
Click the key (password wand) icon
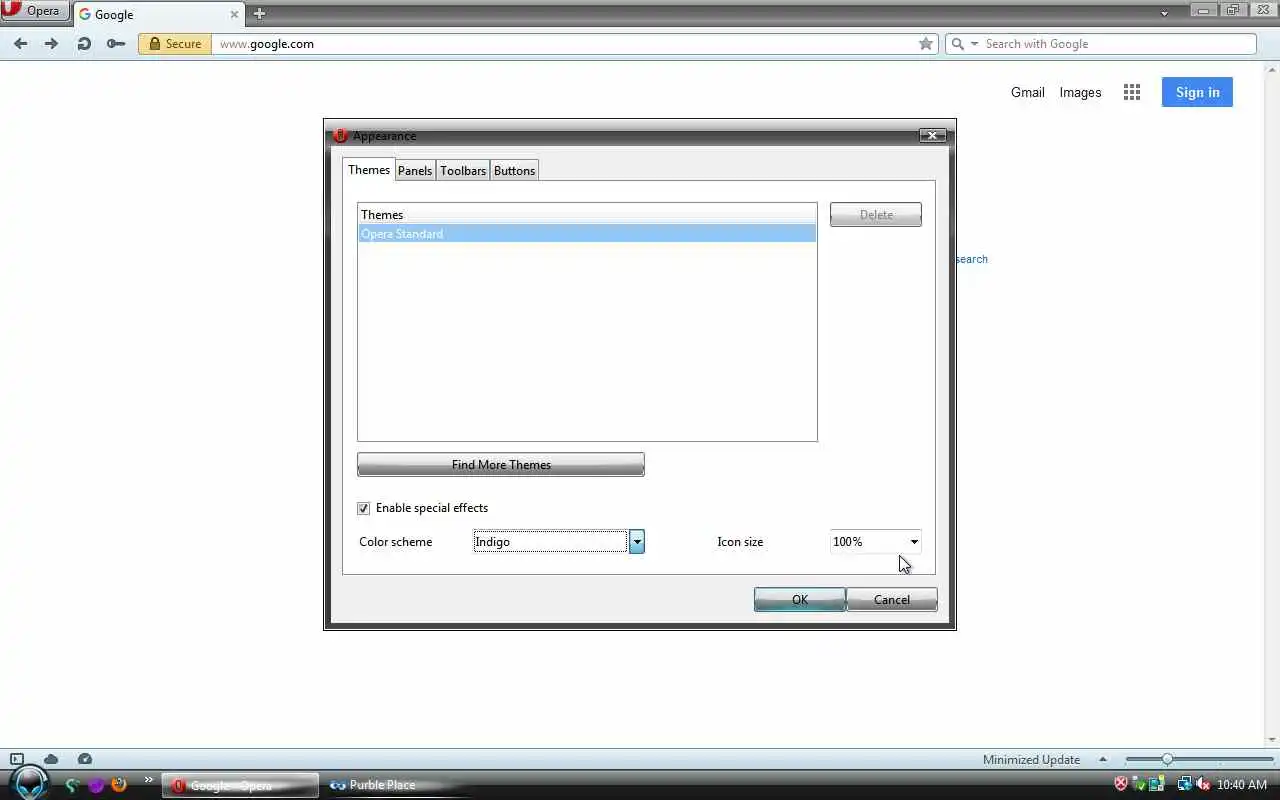point(116,44)
